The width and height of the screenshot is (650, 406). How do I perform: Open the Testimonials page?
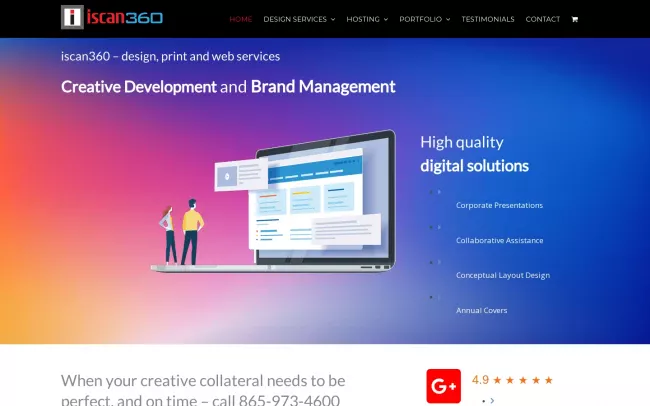tap(487, 19)
